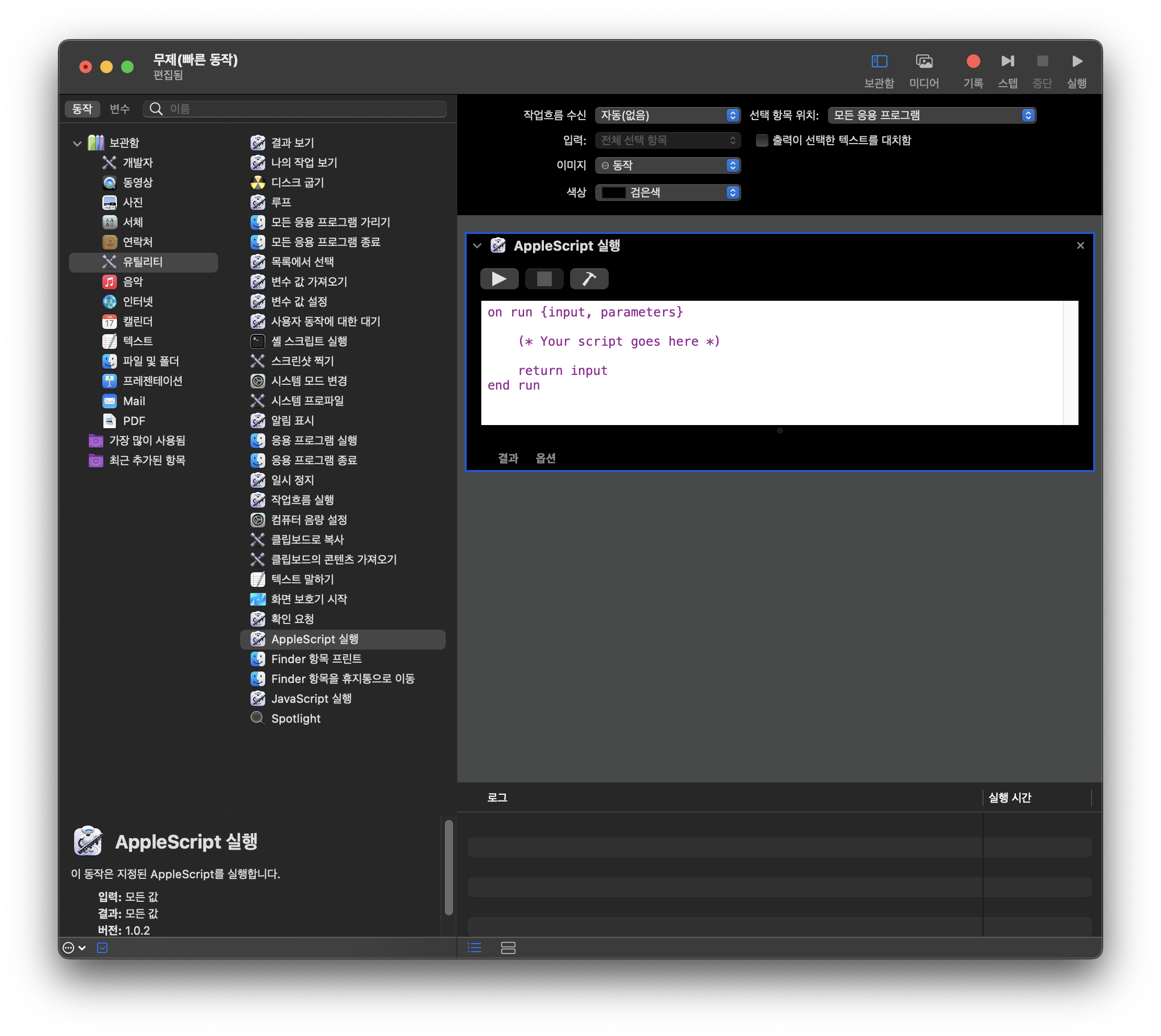
Task: Collapse the AppleScript 실행 action chevron
Action: click(477, 246)
